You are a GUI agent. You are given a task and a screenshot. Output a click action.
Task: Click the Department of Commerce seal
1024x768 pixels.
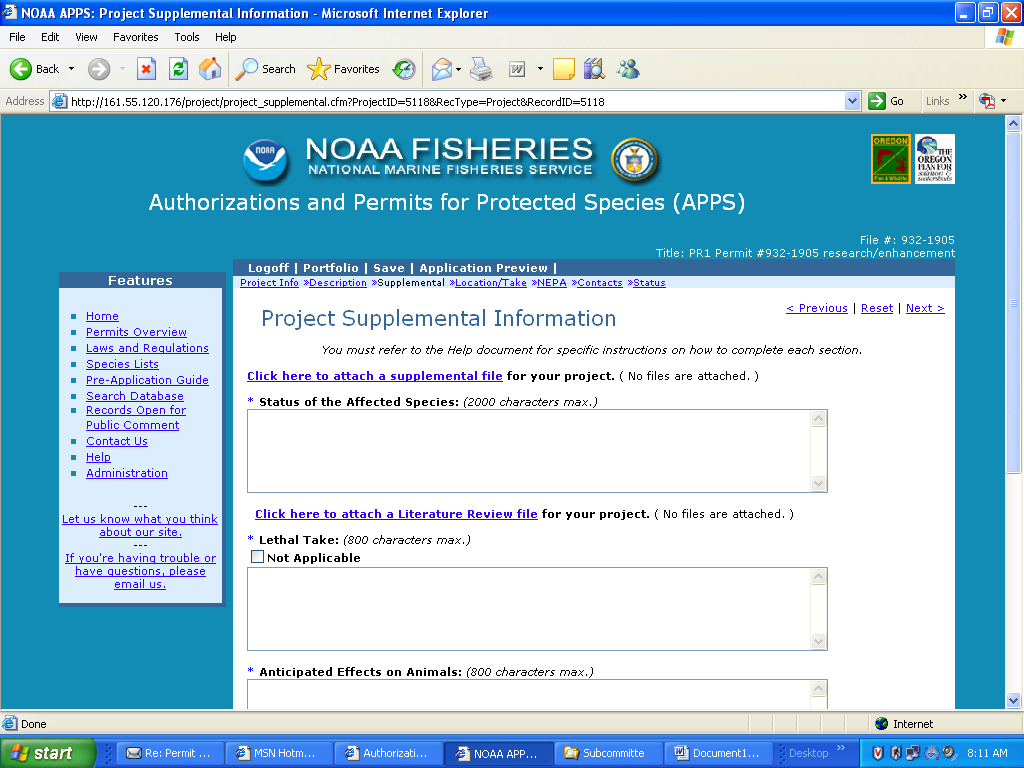tap(635, 160)
